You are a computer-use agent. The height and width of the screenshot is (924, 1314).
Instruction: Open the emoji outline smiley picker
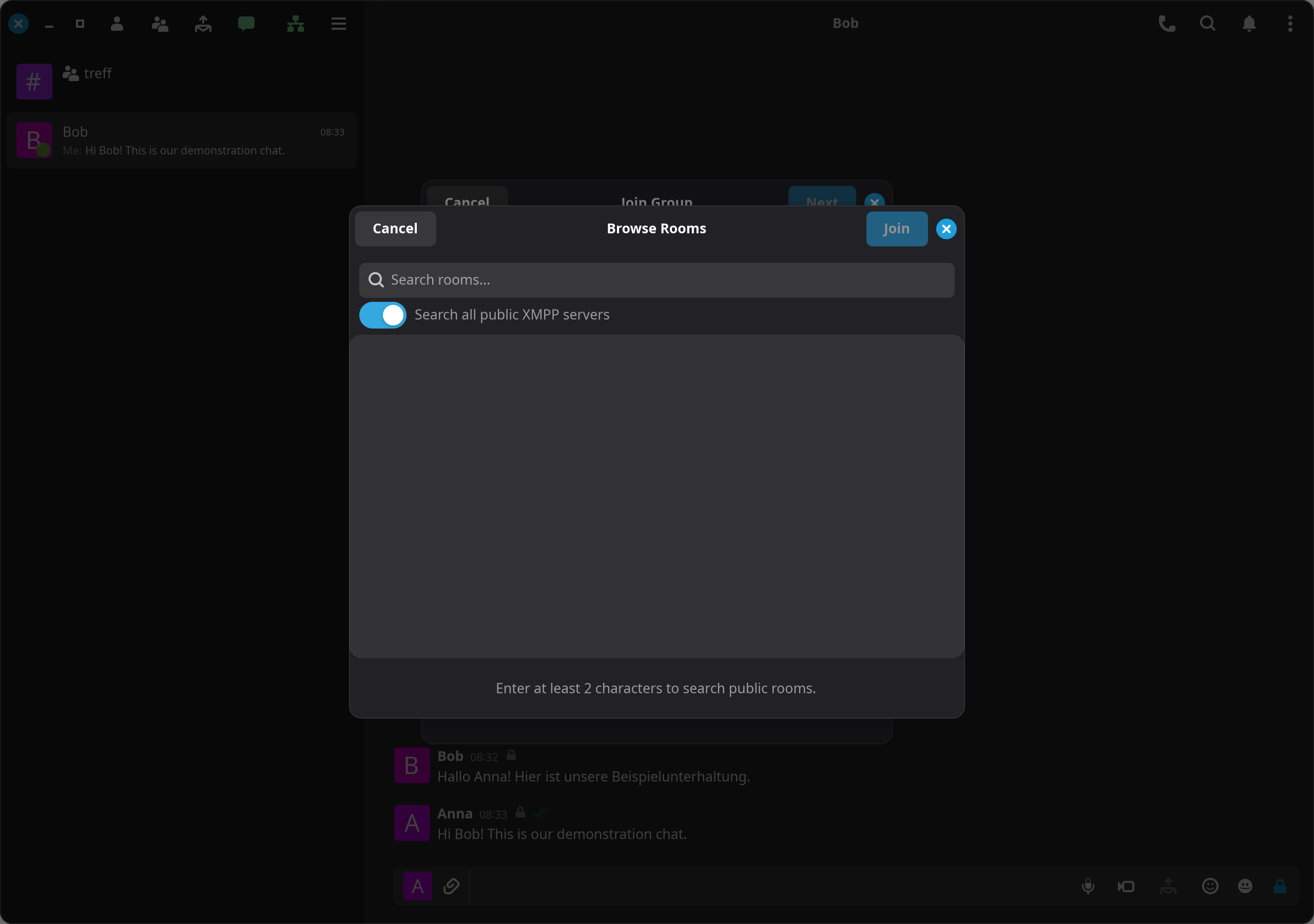tap(1210, 886)
